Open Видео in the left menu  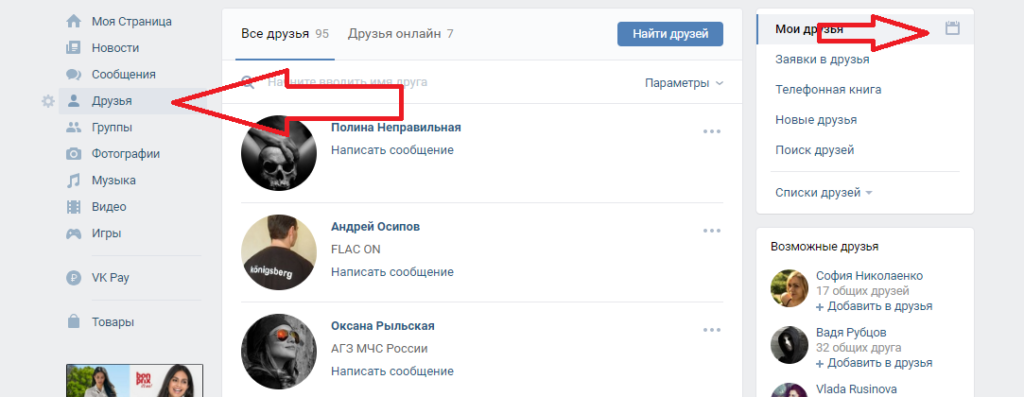point(109,207)
